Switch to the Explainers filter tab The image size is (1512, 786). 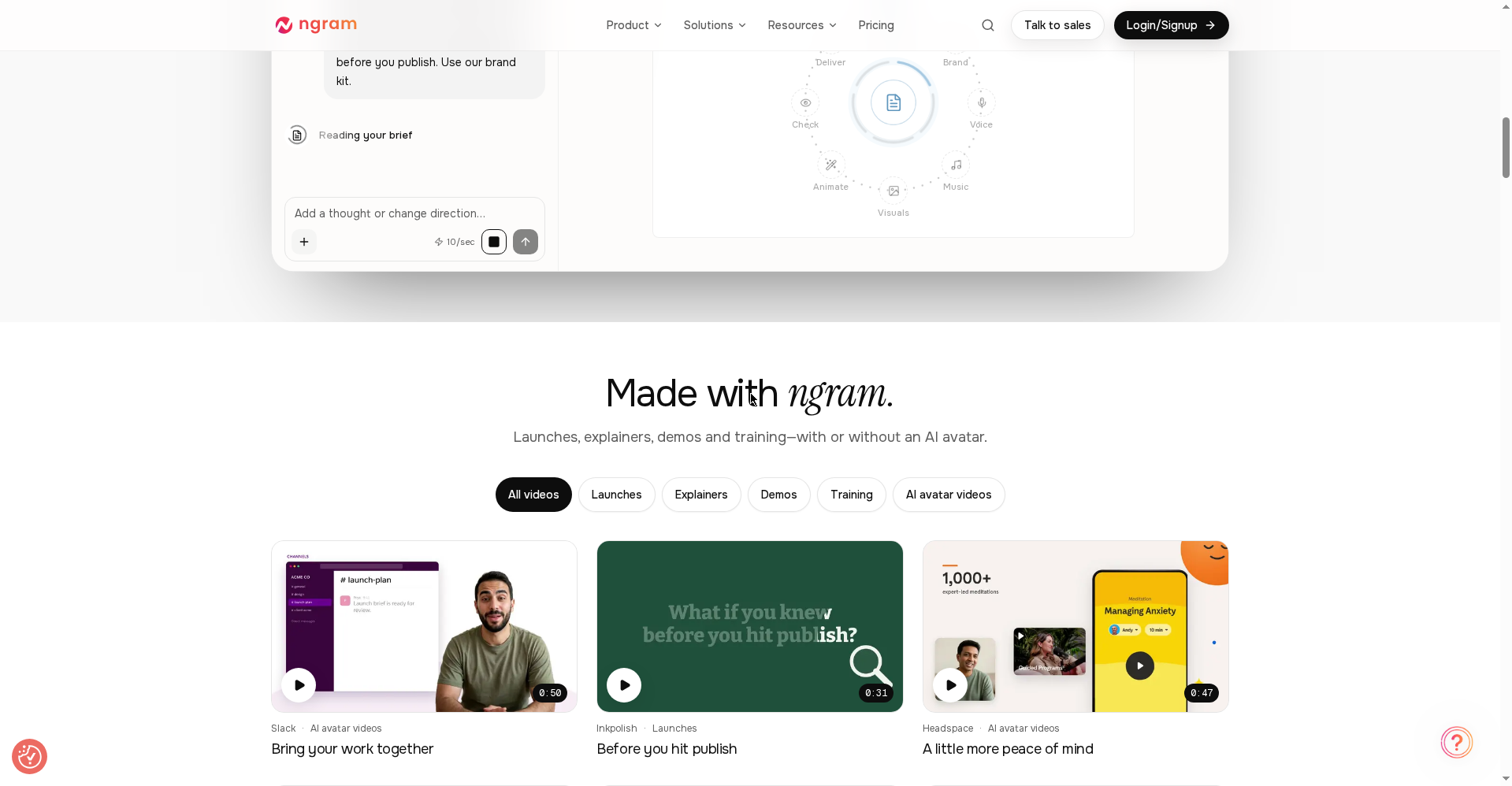701,495
